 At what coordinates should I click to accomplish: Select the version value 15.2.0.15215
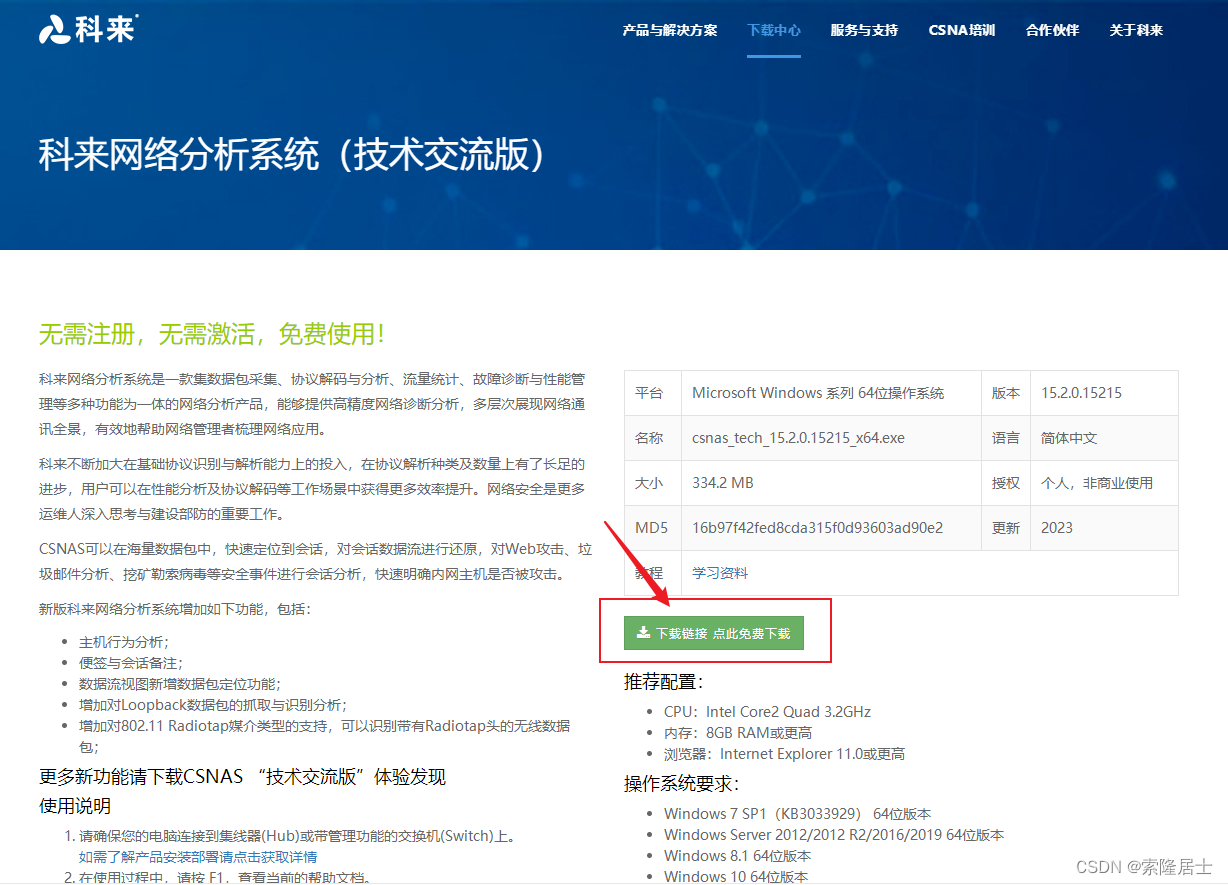1081,393
